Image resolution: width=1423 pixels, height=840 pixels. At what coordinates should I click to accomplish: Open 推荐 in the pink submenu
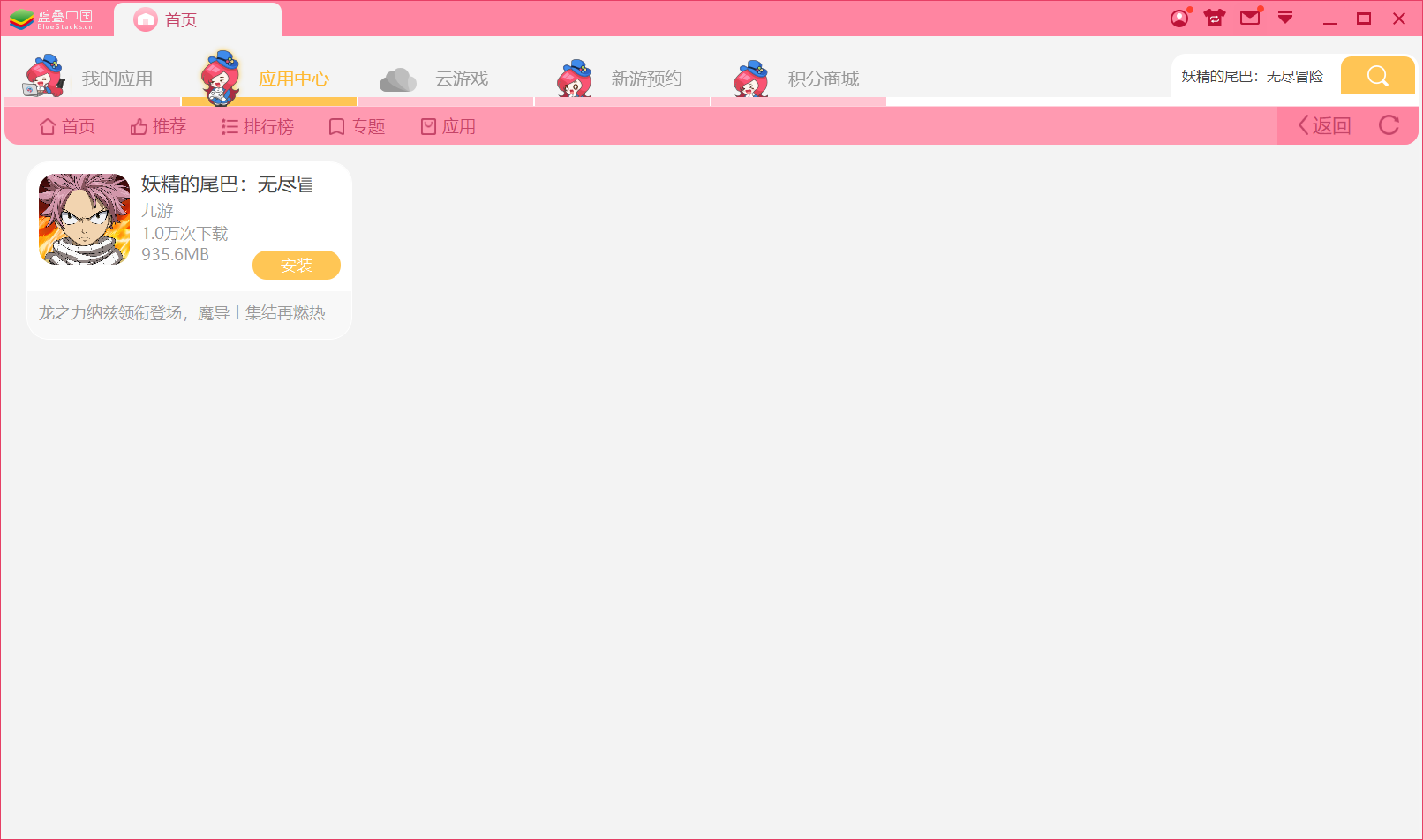click(158, 126)
